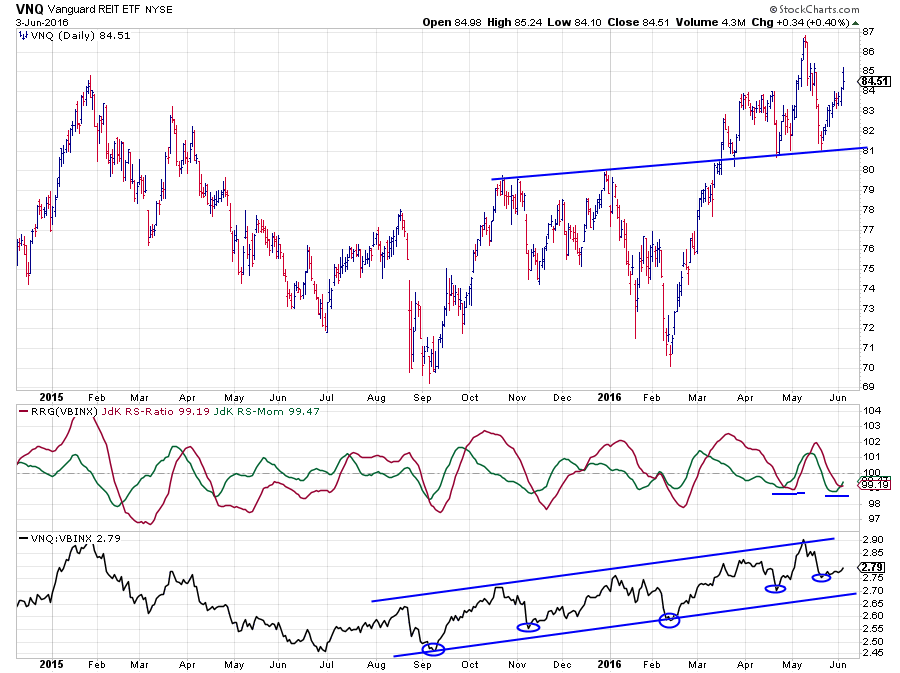Click the OHLC bar icon beside VNQ (Daily)

pyautogui.click(x=23, y=36)
